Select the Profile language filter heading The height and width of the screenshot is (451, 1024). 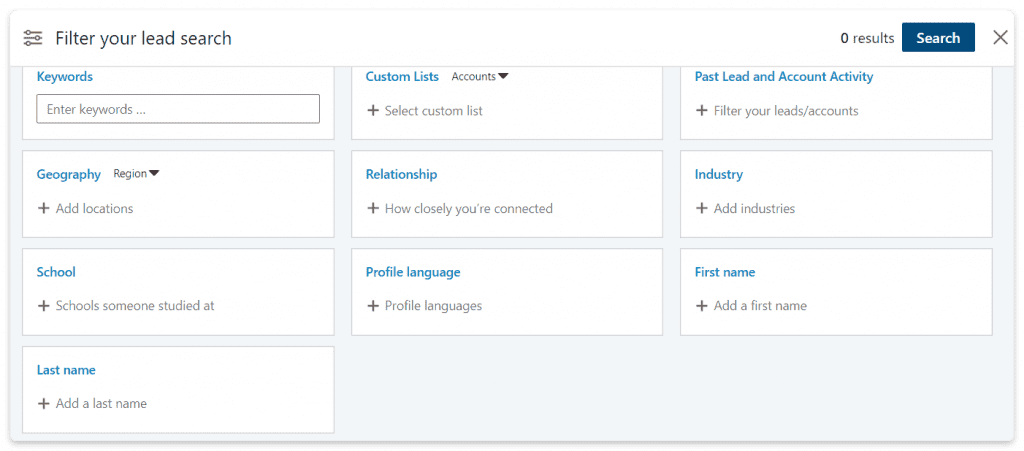point(412,272)
